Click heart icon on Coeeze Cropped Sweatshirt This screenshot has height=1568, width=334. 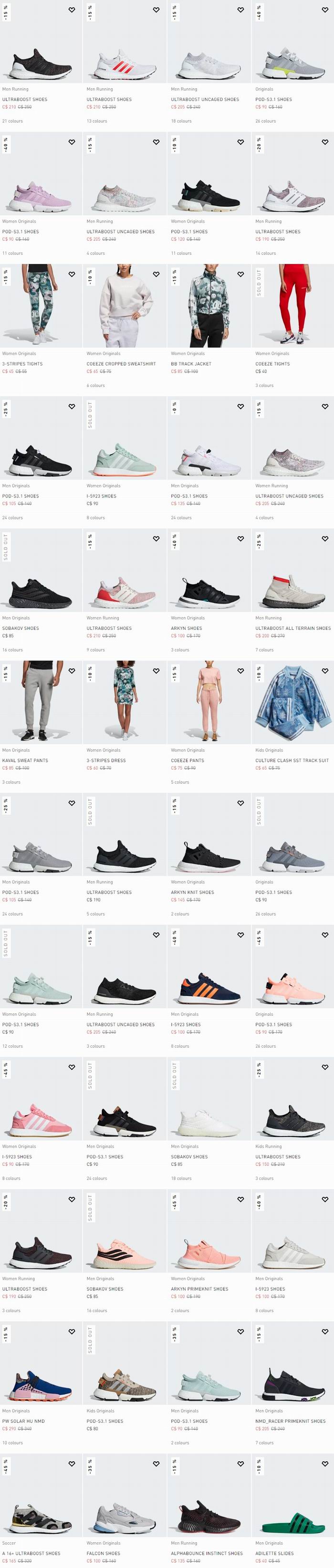pyautogui.click(x=156, y=274)
